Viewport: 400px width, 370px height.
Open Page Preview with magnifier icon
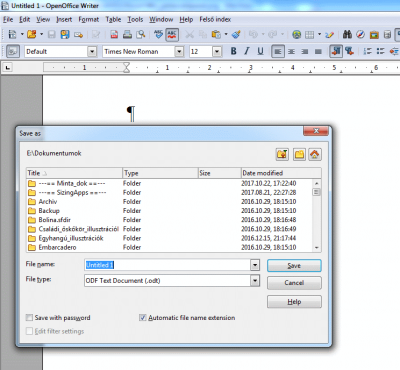click(141, 34)
